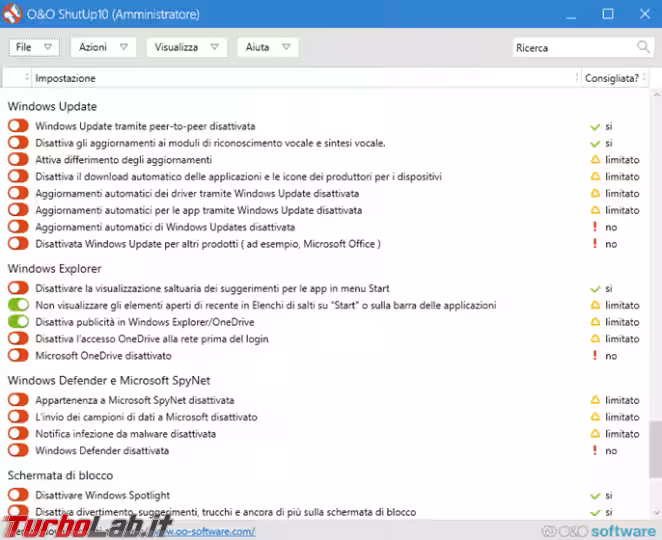Click warning icon for Disattiva publicità in Explorer
Viewport: 662px width, 540px height.
coord(595,322)
